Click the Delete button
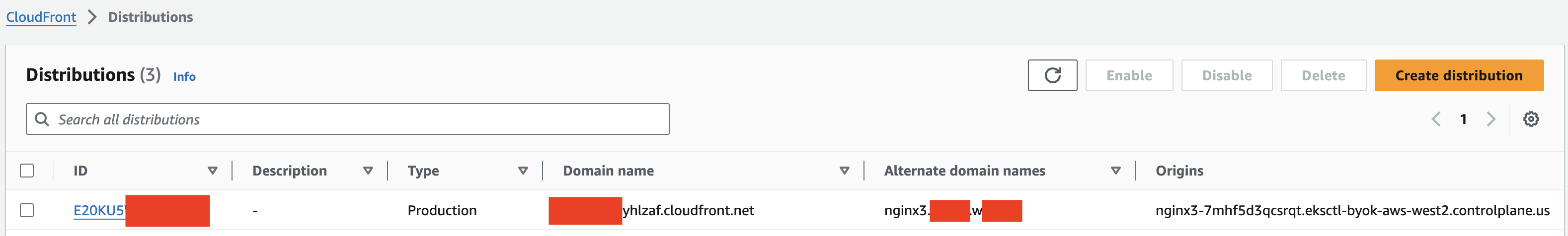This screenshot has height=236, width=1568. point(1323,75)
